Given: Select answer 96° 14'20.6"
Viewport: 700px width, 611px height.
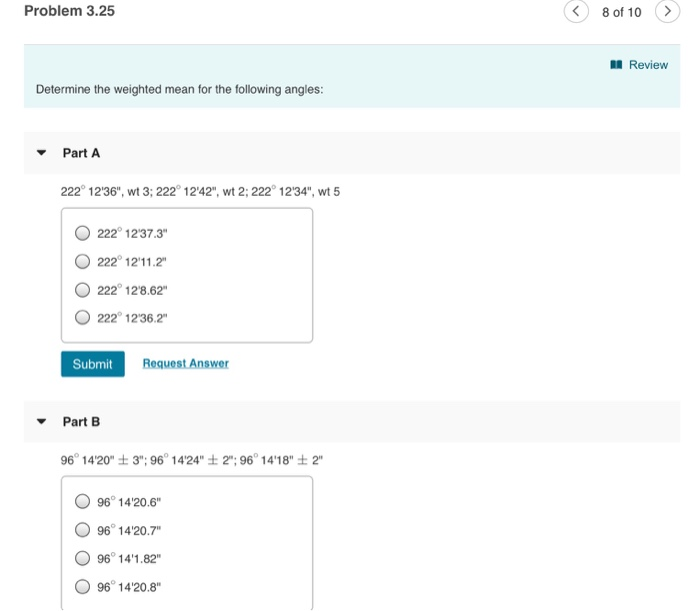Looking at the screenshot, I should click(82, 502).
